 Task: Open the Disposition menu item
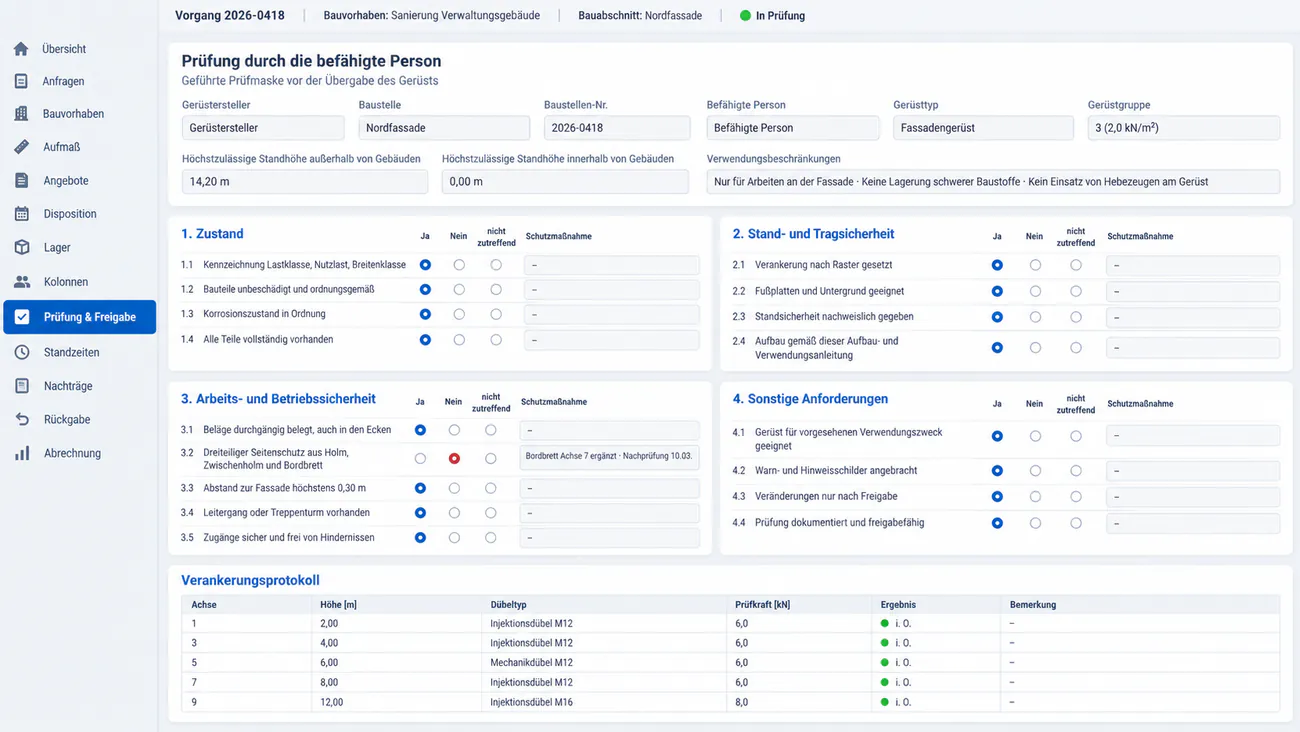click(x=70, y=214)
